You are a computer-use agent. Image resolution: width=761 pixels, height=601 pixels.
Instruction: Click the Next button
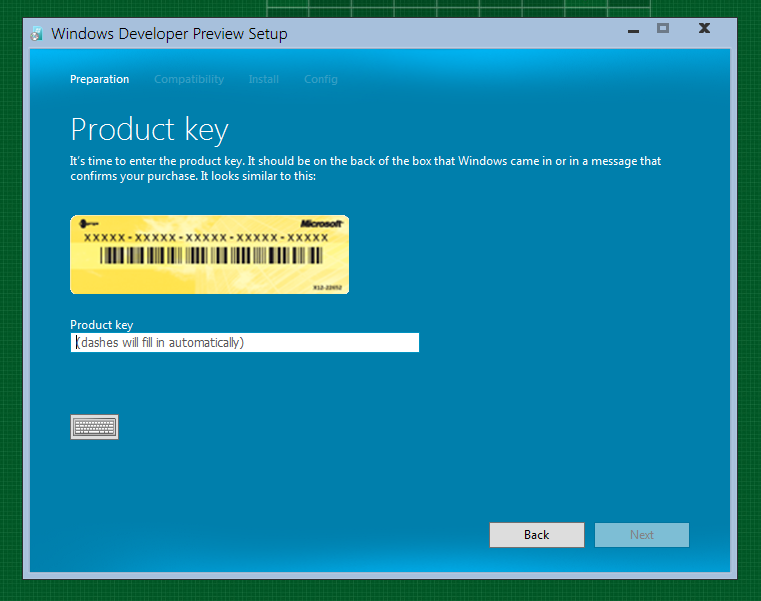coord(642,535)
